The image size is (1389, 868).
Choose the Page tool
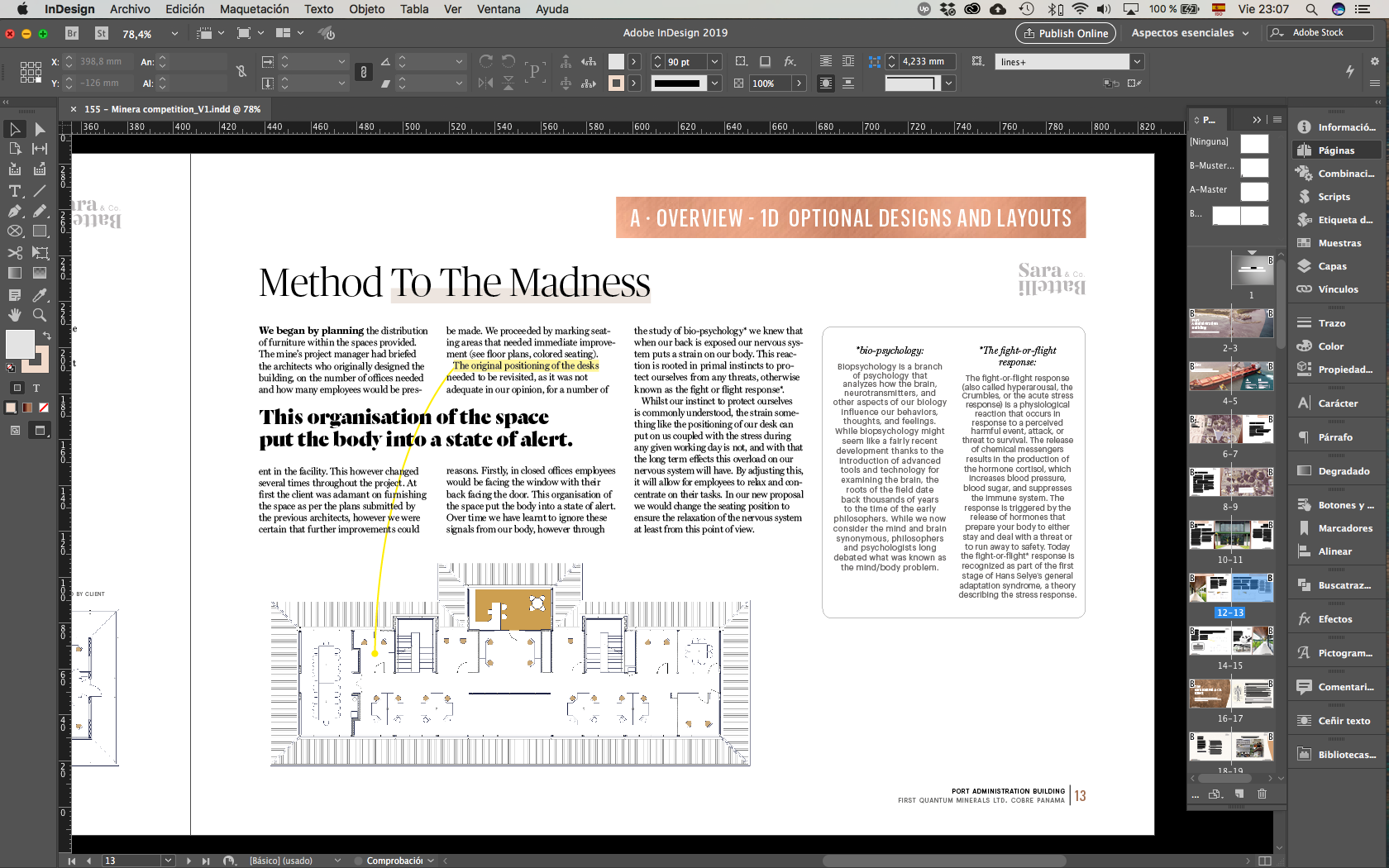pos(15,149)
